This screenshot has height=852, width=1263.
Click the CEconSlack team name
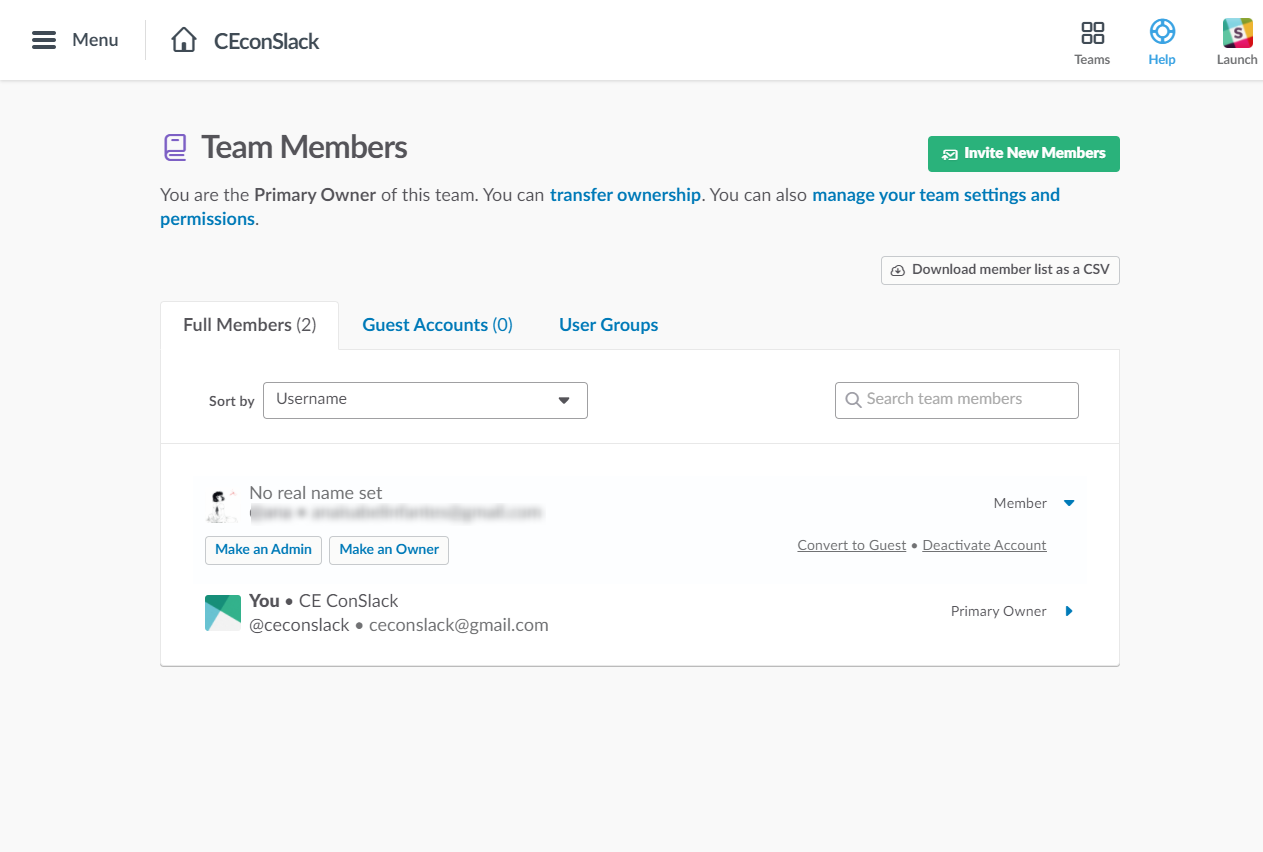click(x=267, y=41)
